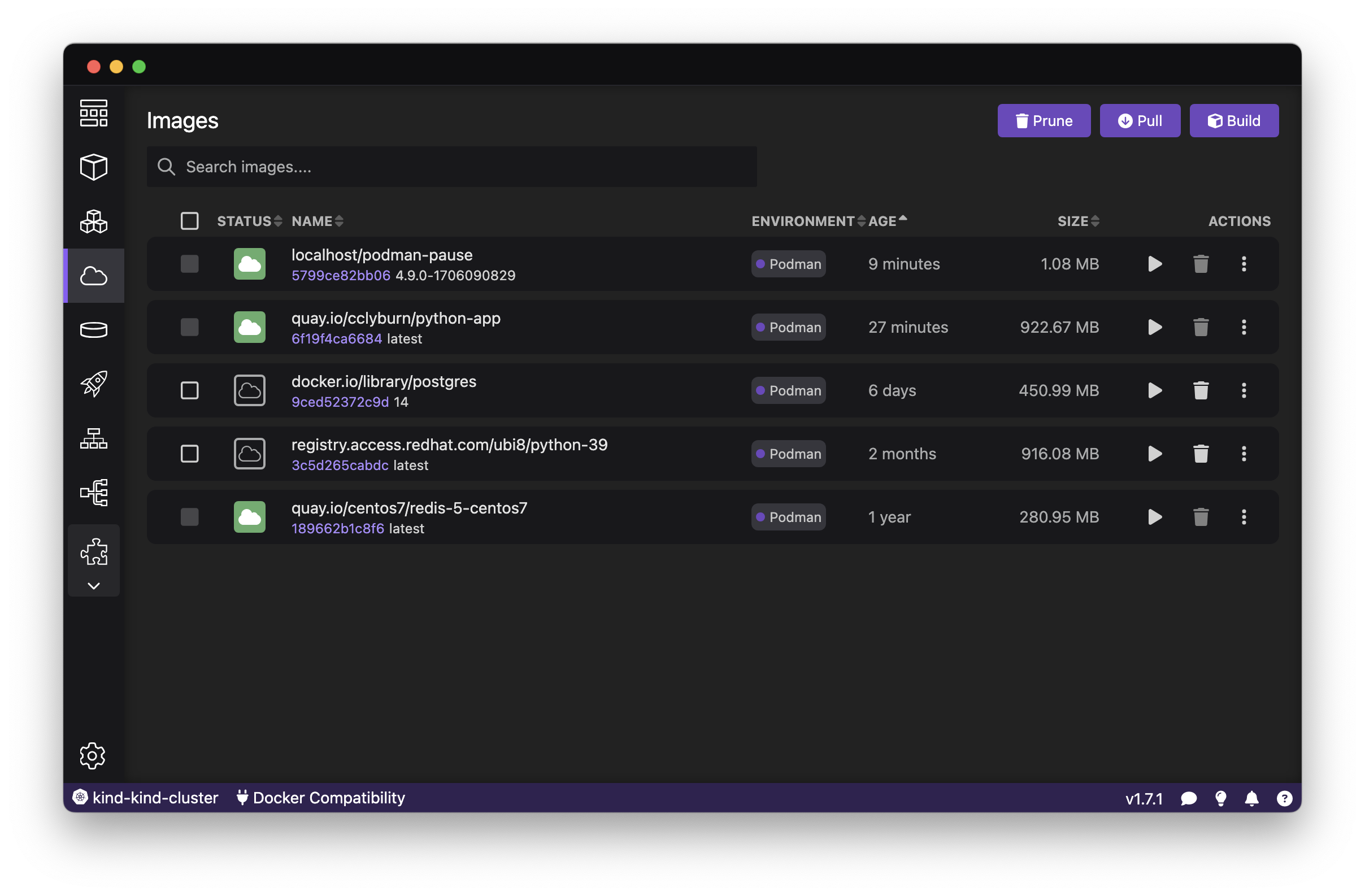The image size is (1365, 896).
Task: Check the registry.access.redhat.com/ubi8/python-39 row
Action: click(x=190, y=453)
